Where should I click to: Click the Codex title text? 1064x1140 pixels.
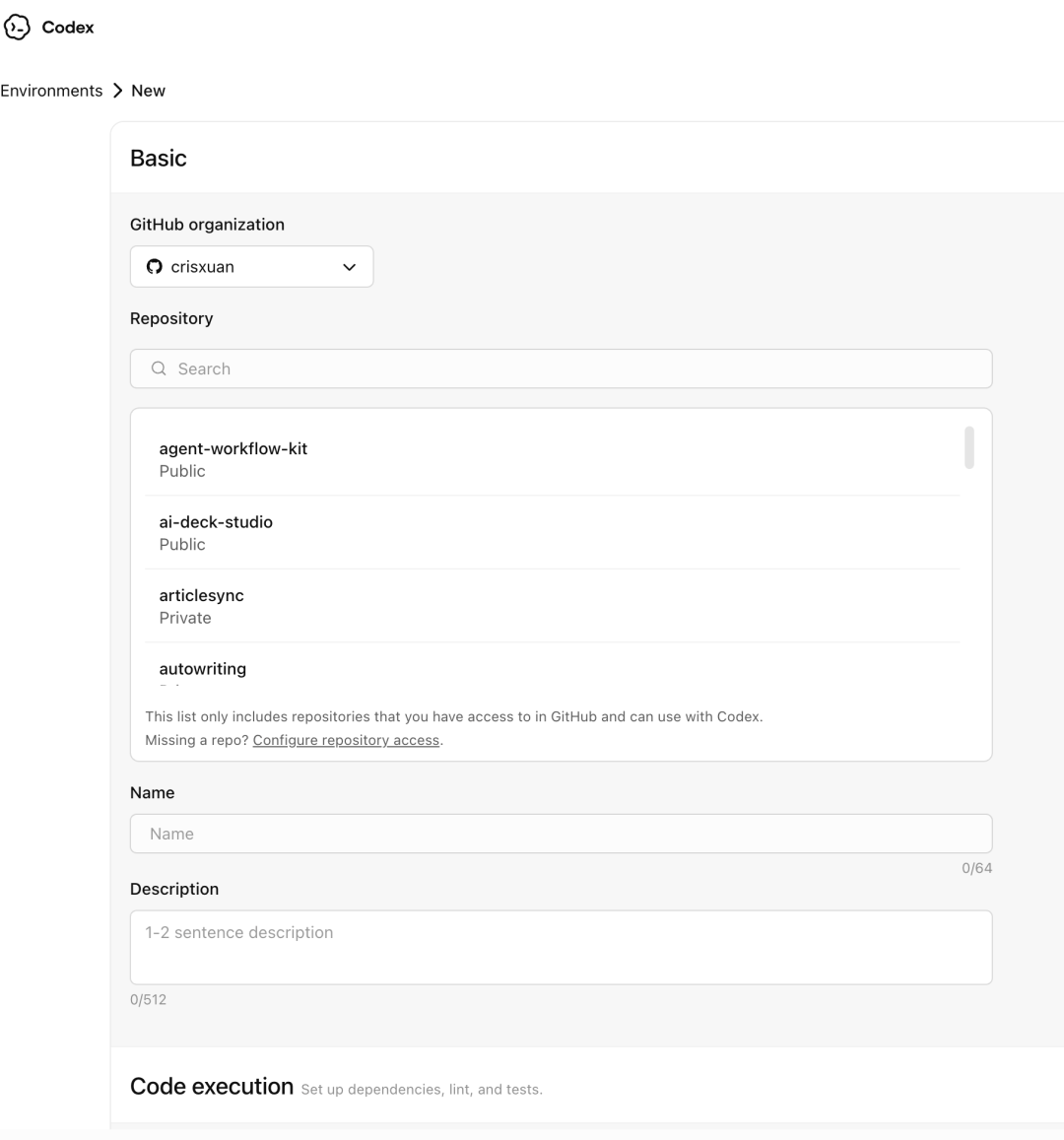click(x=68, y=28)
